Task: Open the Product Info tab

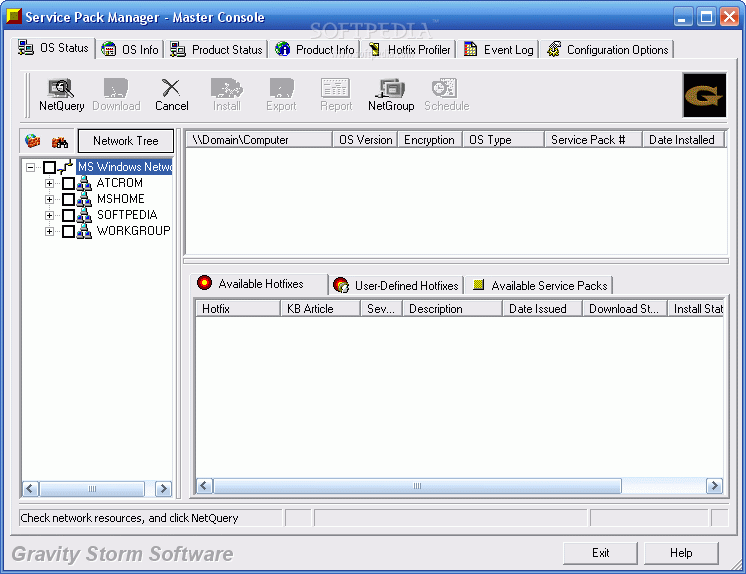Action: pos(315,49)
